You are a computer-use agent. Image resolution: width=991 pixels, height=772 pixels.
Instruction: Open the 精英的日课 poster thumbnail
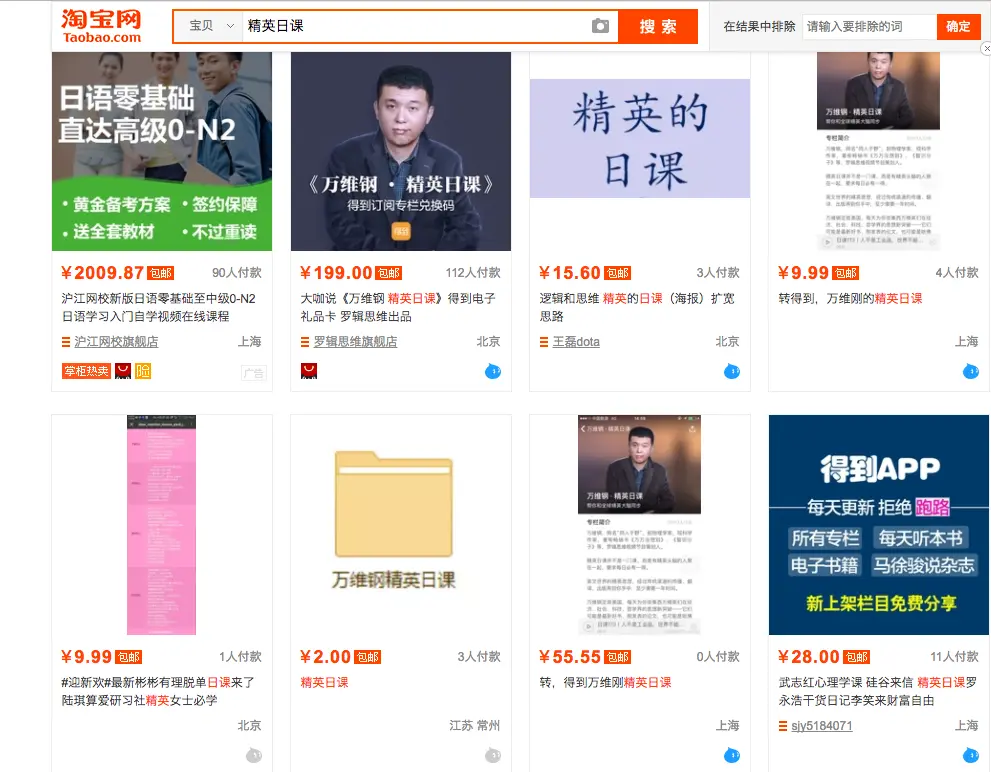pos(640,138)
